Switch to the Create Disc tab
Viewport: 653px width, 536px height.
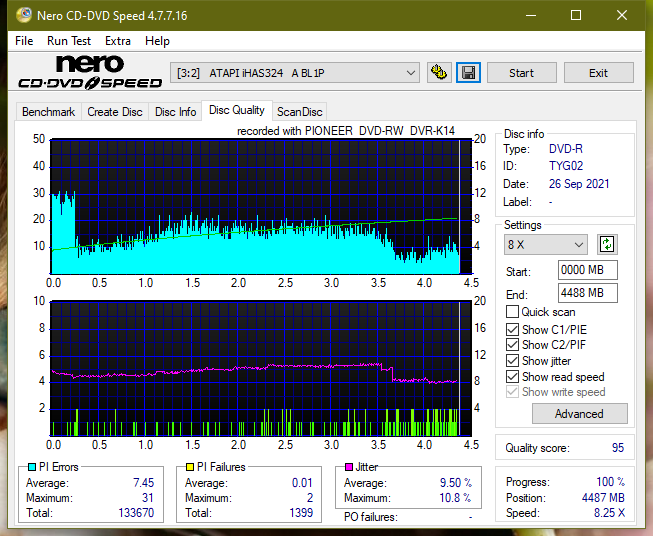[x=115, y=112]
